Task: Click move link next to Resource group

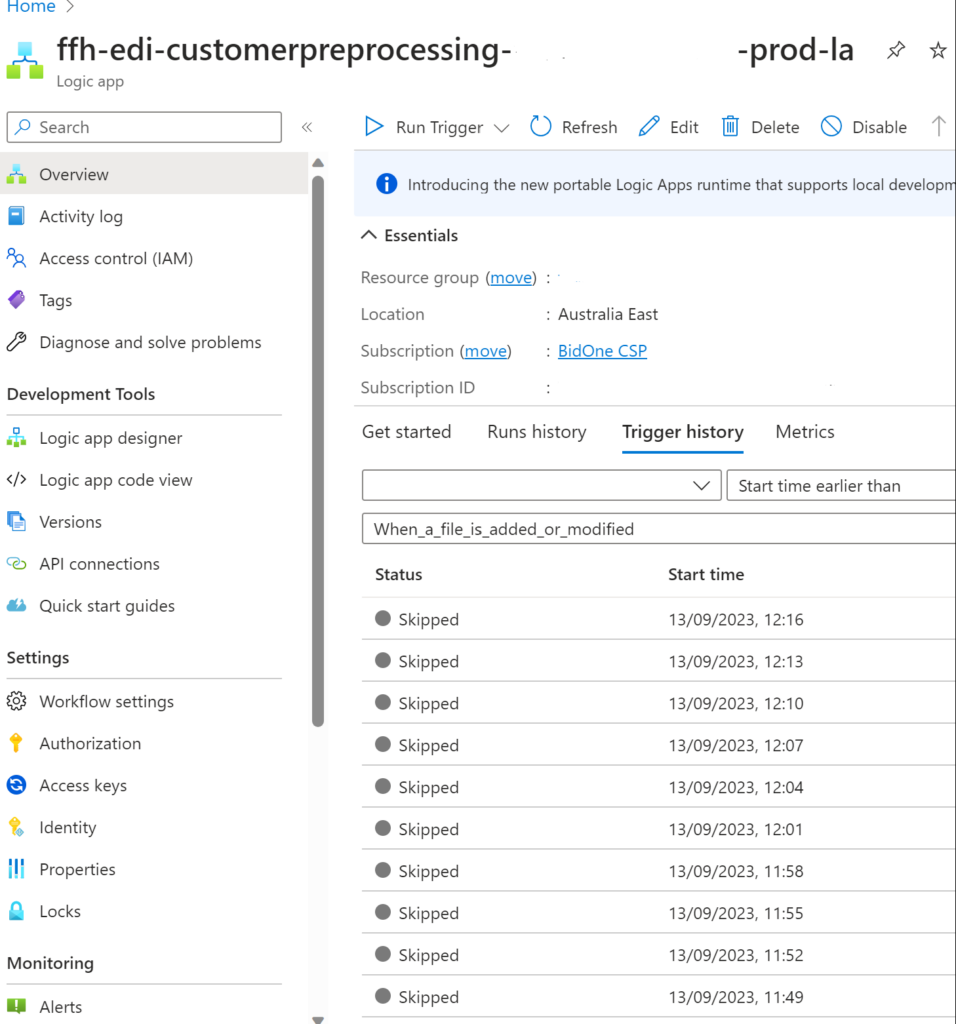Action: (511, 278)
